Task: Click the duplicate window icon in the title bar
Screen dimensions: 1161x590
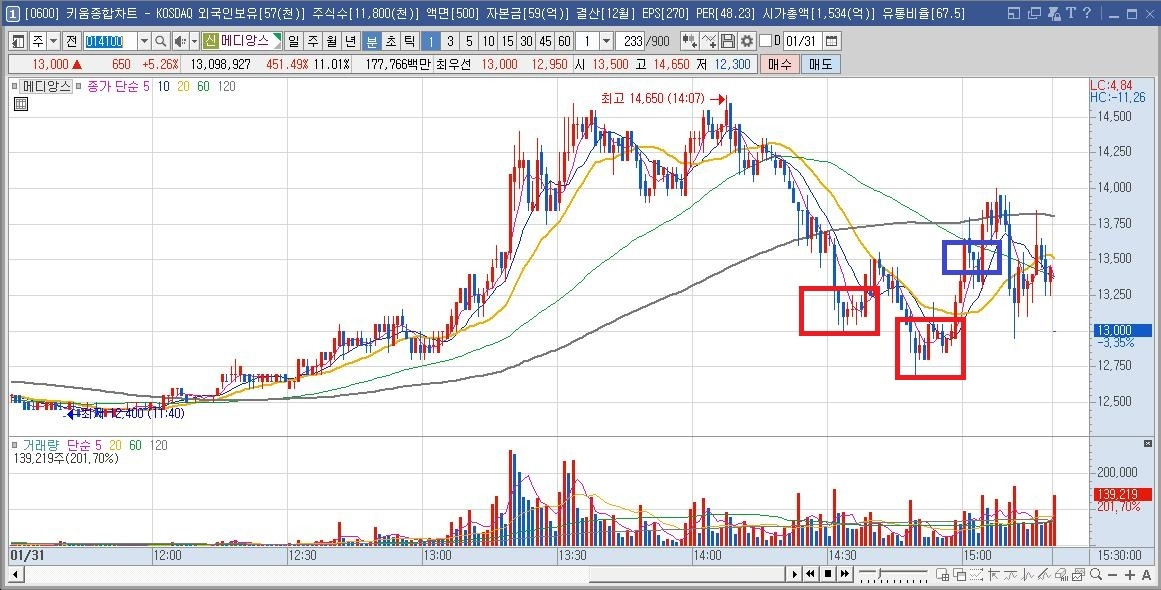Action: pyautogui.click(x=1034, y=13)
